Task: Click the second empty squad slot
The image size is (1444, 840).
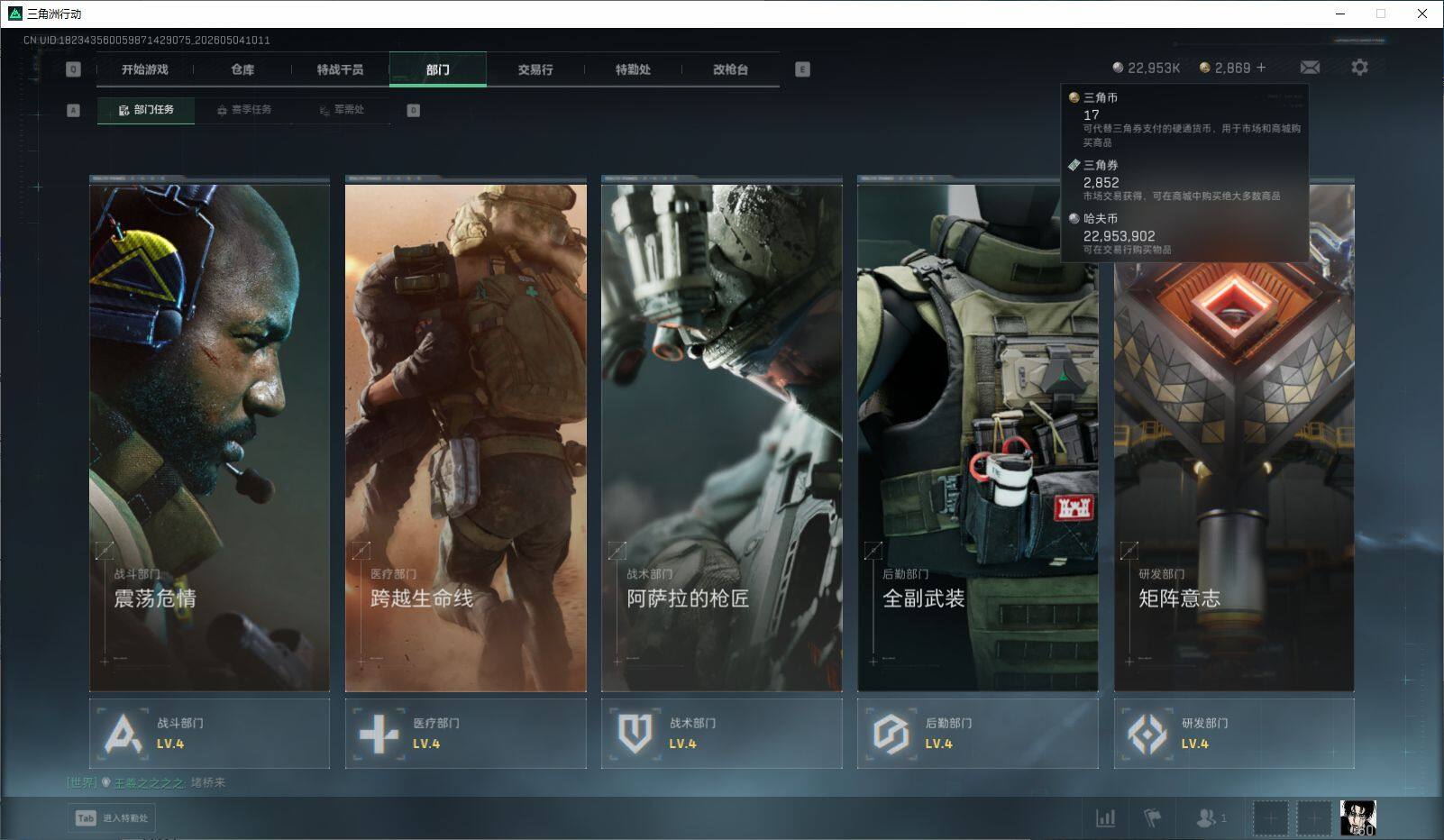Action: tap(1314, 818)
